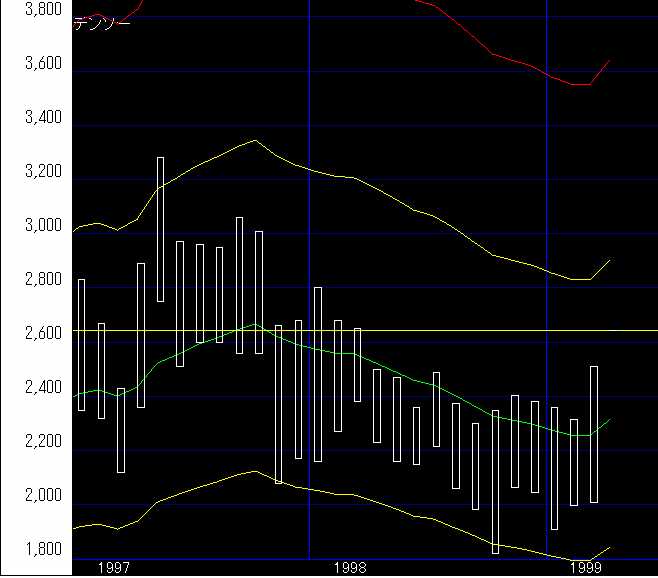Select the 1999 year label

coord(586,568)
